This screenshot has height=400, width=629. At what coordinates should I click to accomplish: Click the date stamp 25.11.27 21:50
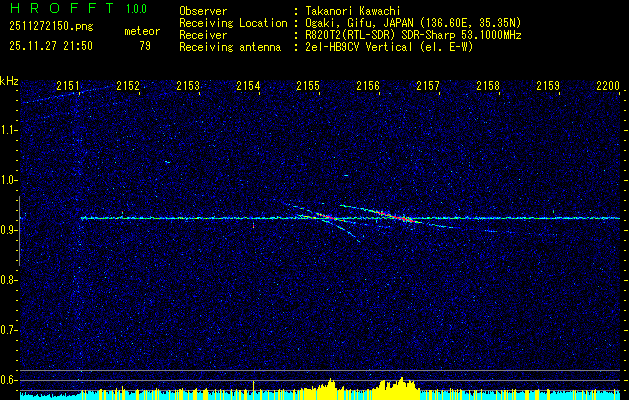(51, 46)
